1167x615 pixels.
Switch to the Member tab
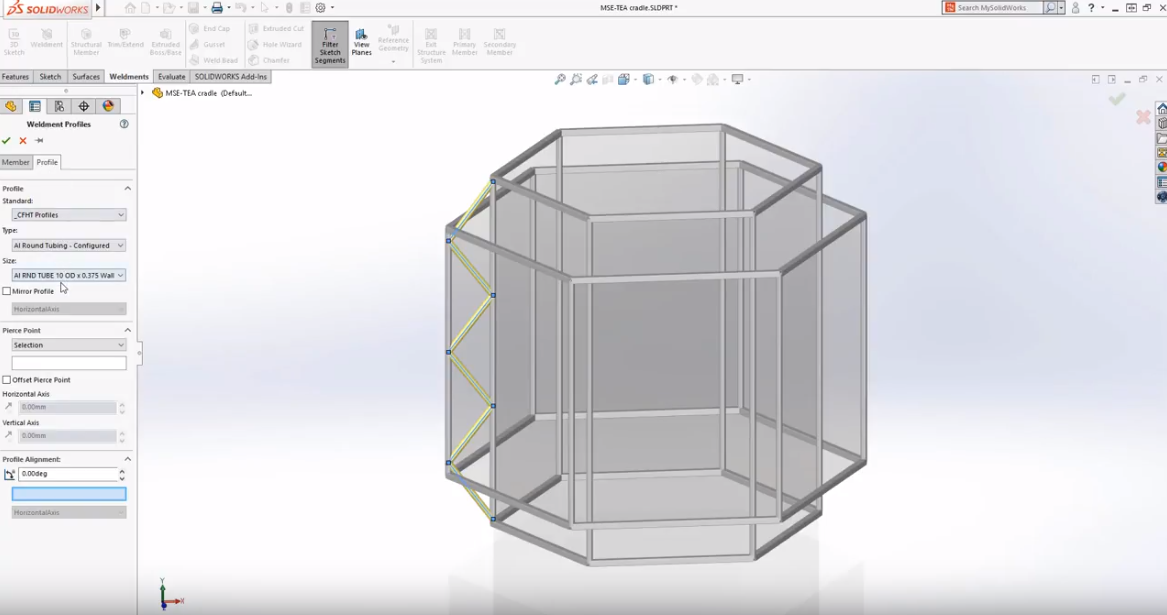click(x=16, y=162)
